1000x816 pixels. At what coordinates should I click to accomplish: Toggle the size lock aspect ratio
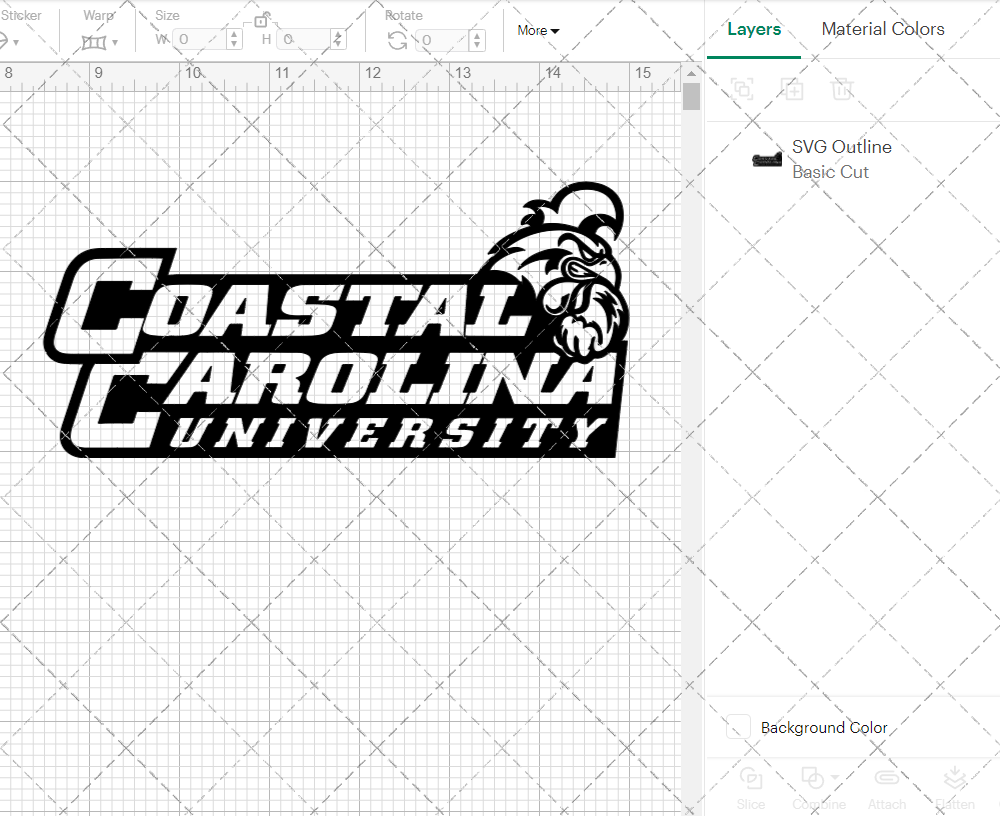[x=262, y=19]
